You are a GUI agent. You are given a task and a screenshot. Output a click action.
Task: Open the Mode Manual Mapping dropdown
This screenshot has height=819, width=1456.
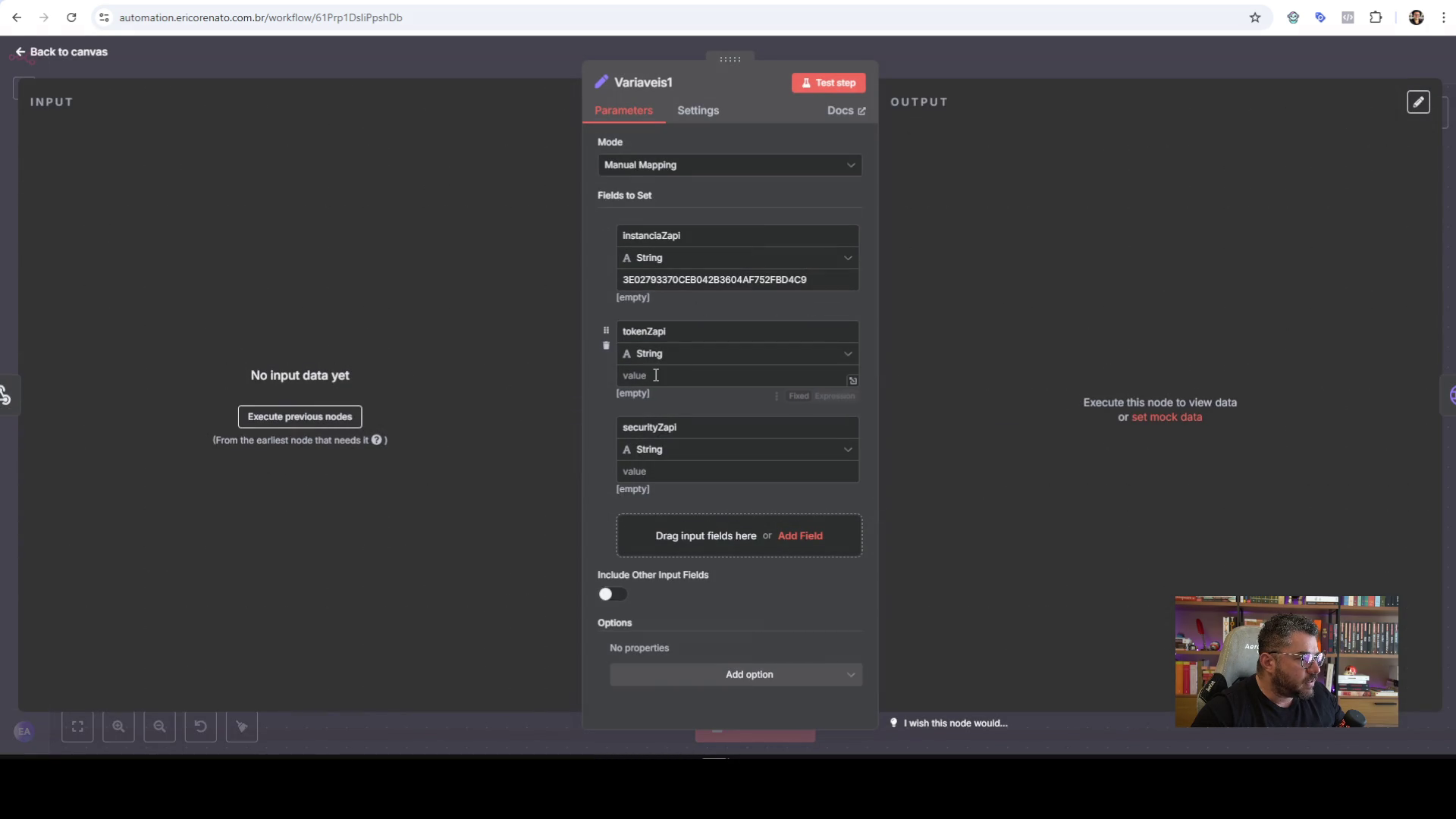coord(729,165)
